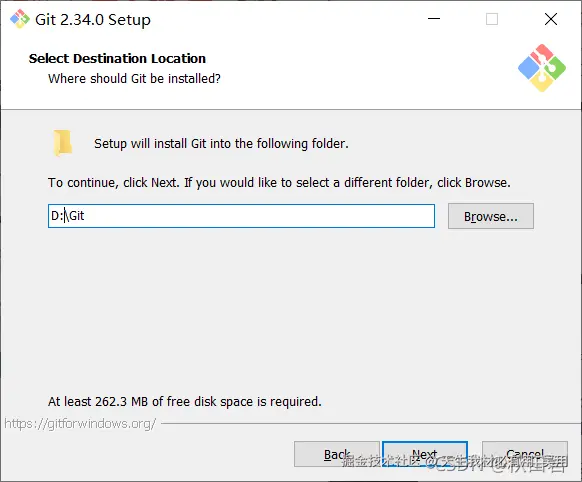
Task: Cancel the Git installation
Action: (525, 454)
